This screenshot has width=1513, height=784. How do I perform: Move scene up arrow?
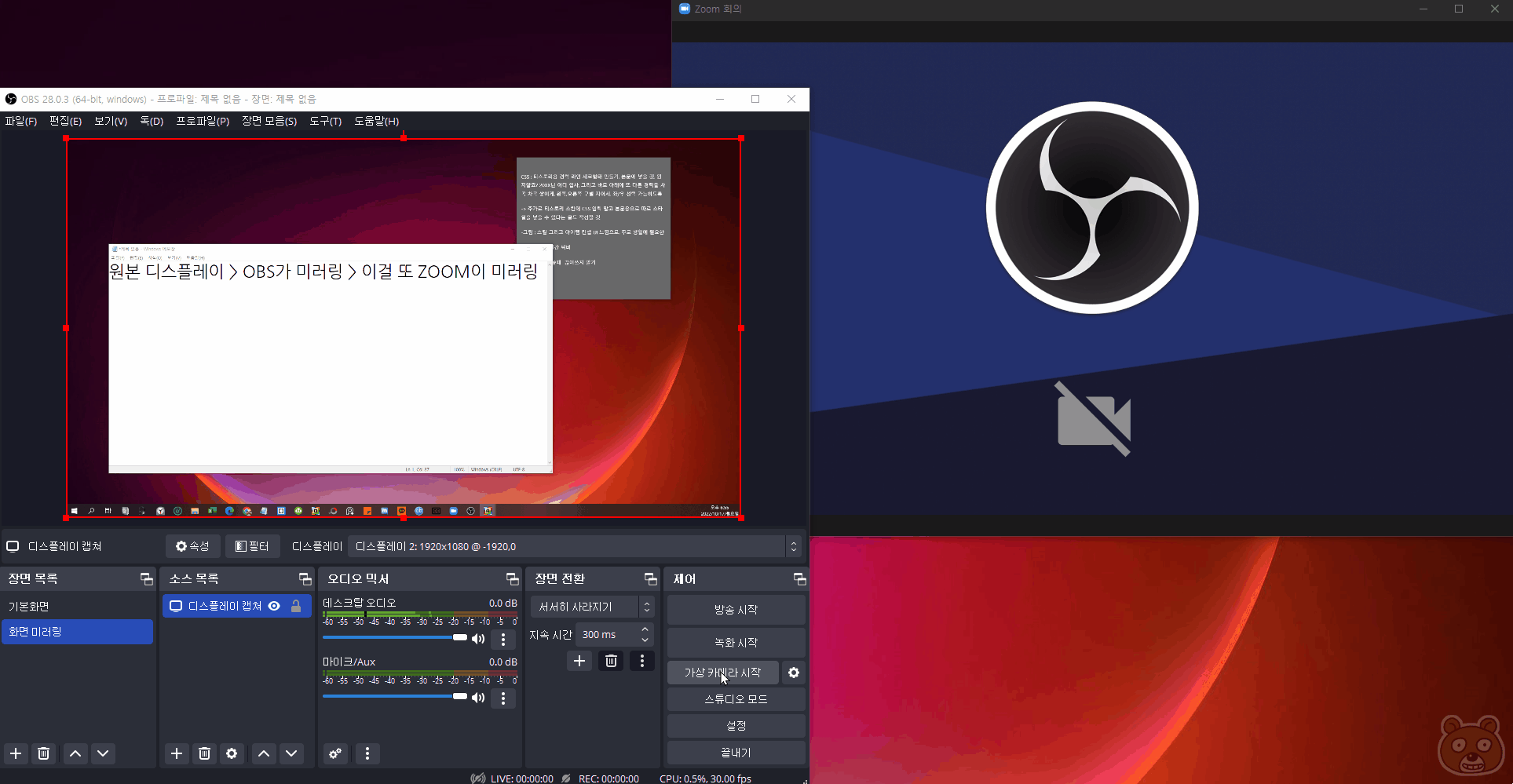(75, 753)
